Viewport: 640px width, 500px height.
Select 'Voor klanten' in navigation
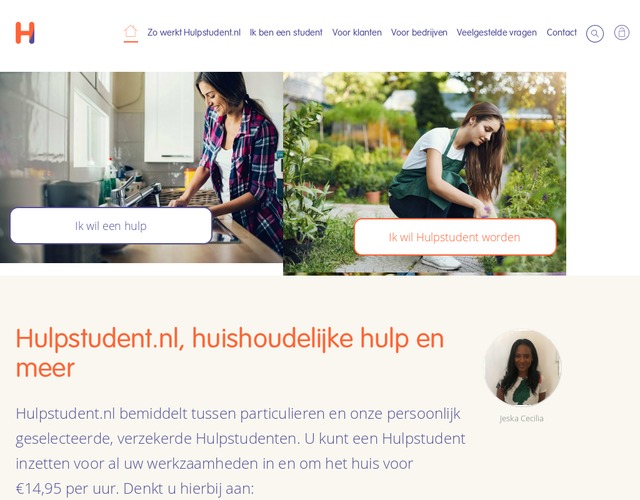(357, 33)
